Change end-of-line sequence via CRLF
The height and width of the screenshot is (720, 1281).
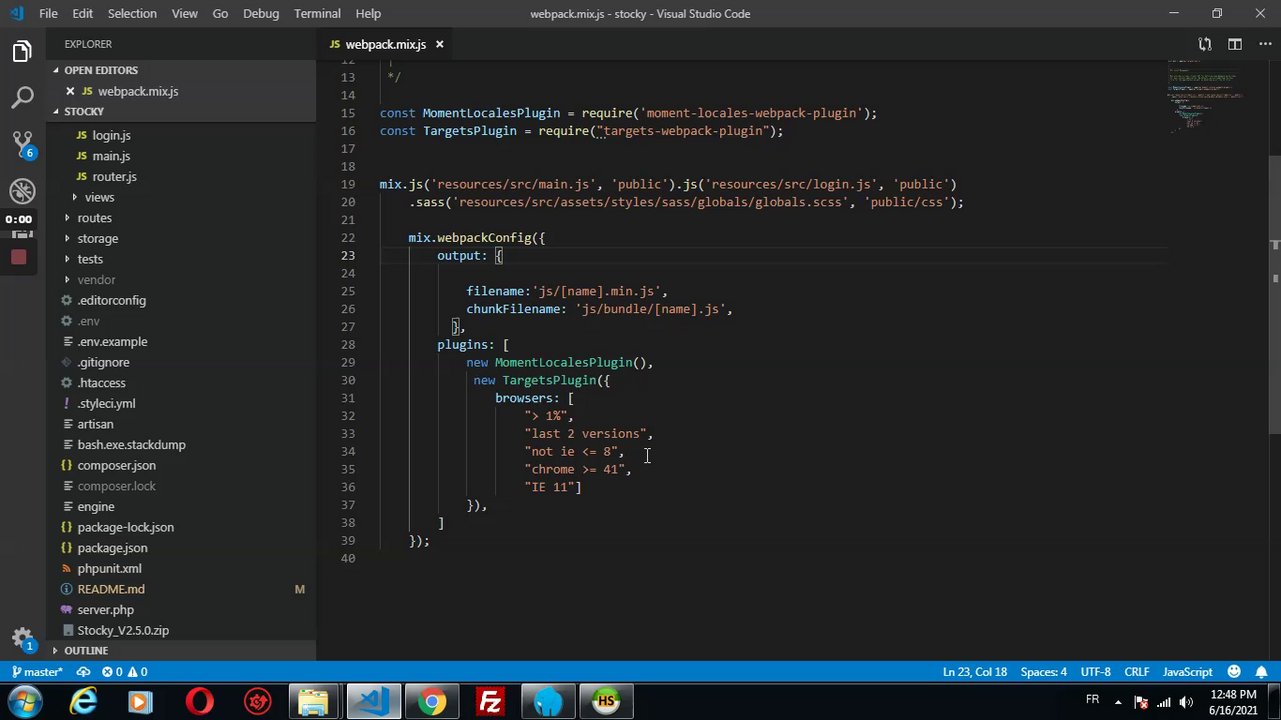[1136, 672]
